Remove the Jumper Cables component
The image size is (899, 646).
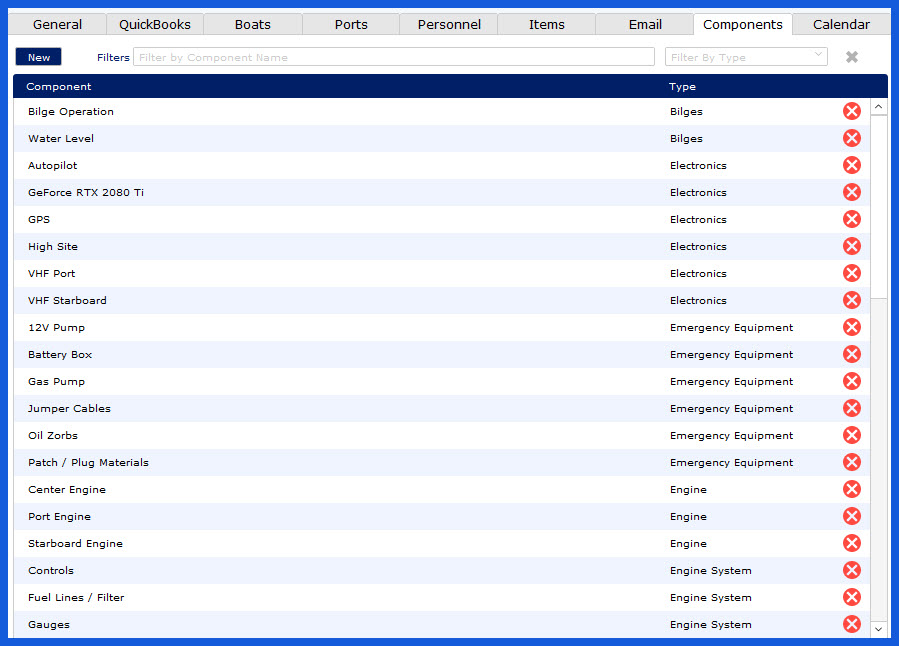tap(852, 408)
